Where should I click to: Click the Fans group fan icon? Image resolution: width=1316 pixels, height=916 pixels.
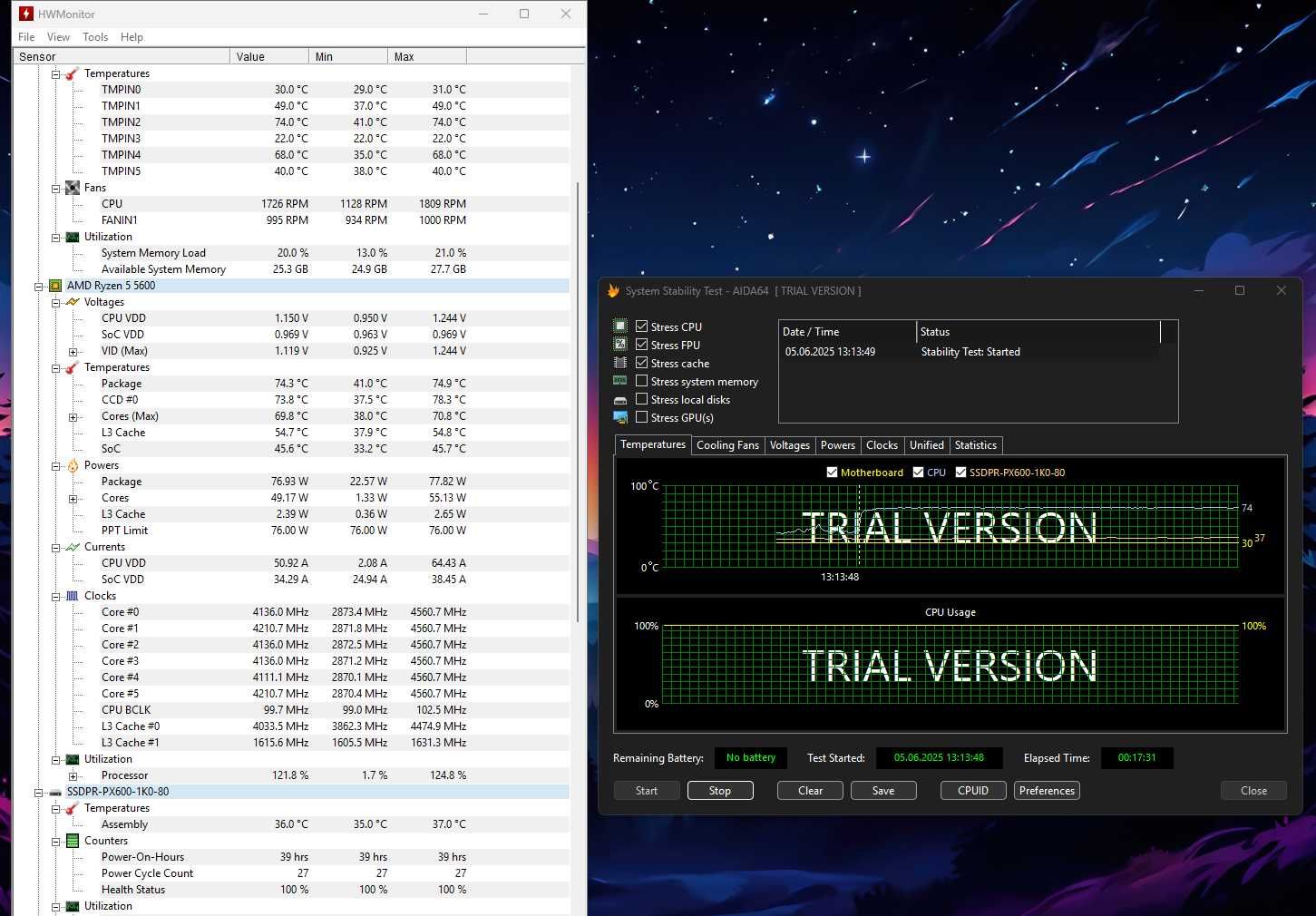pyautogui.click(x=72, y=188)
